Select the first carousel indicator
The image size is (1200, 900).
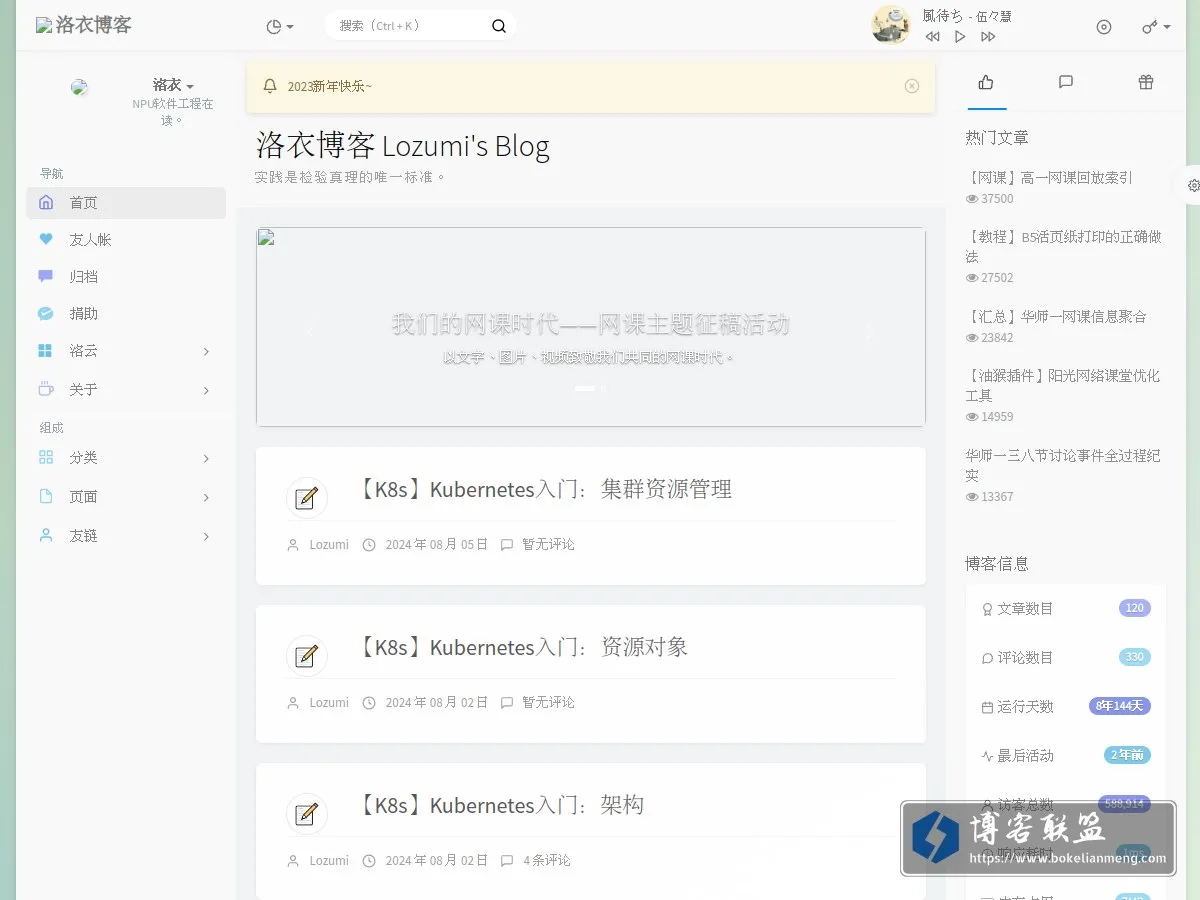585,388
